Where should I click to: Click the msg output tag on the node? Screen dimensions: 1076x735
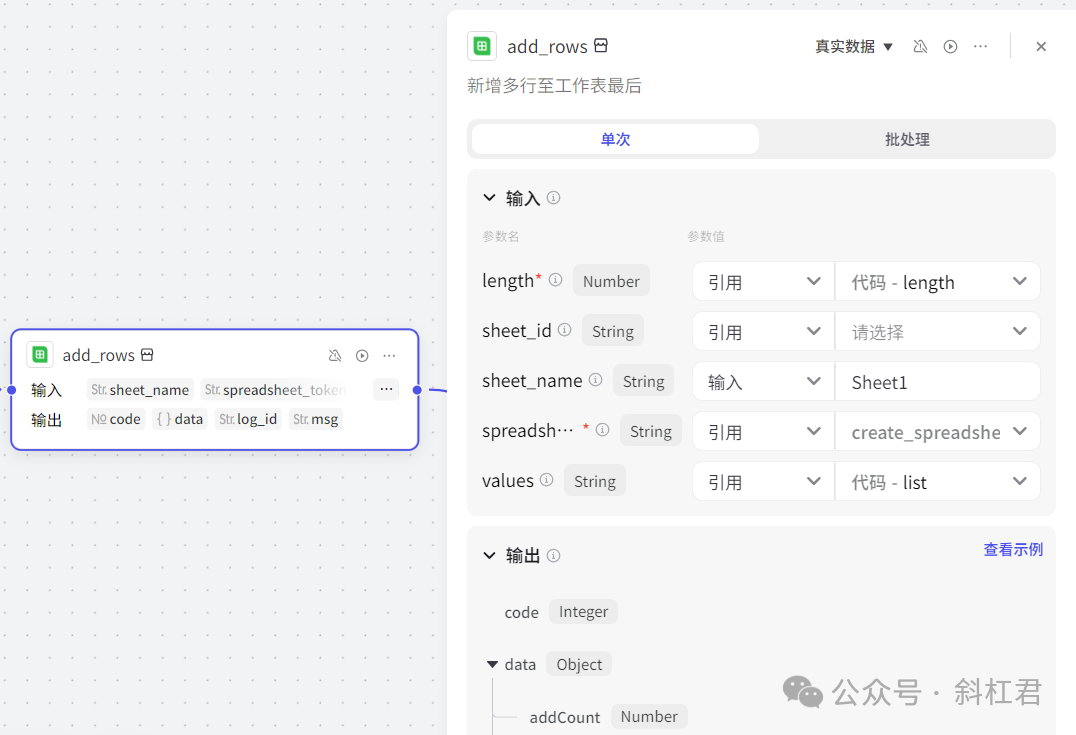coord(316,419)
